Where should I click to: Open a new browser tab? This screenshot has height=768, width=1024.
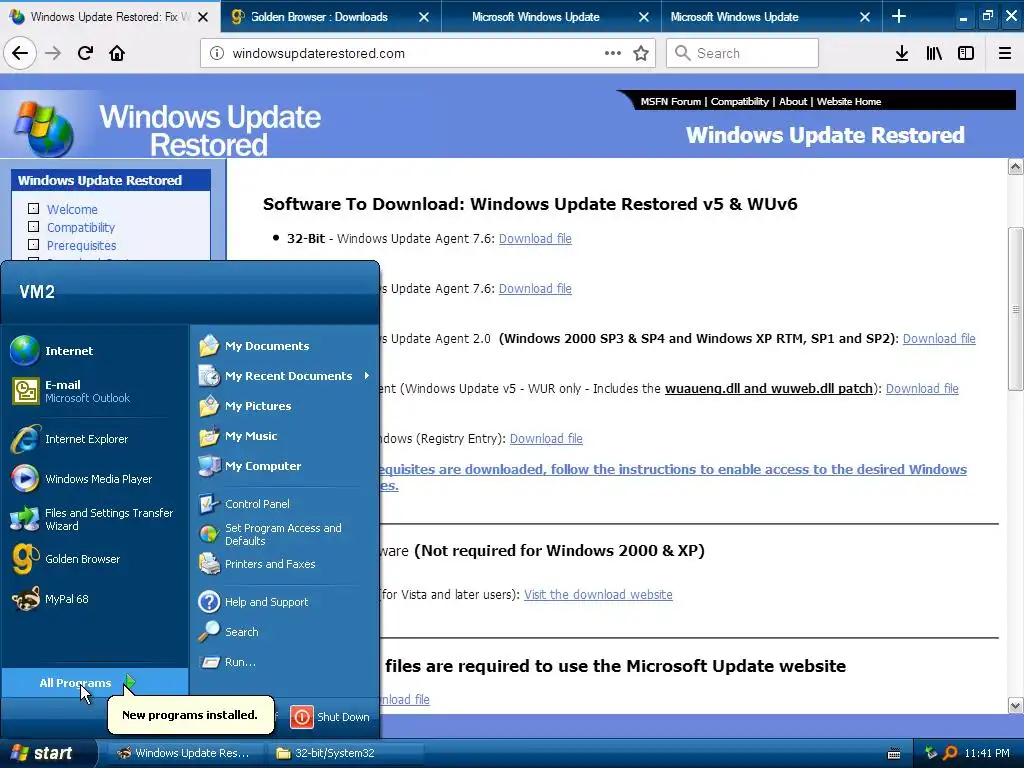point(899,16)
